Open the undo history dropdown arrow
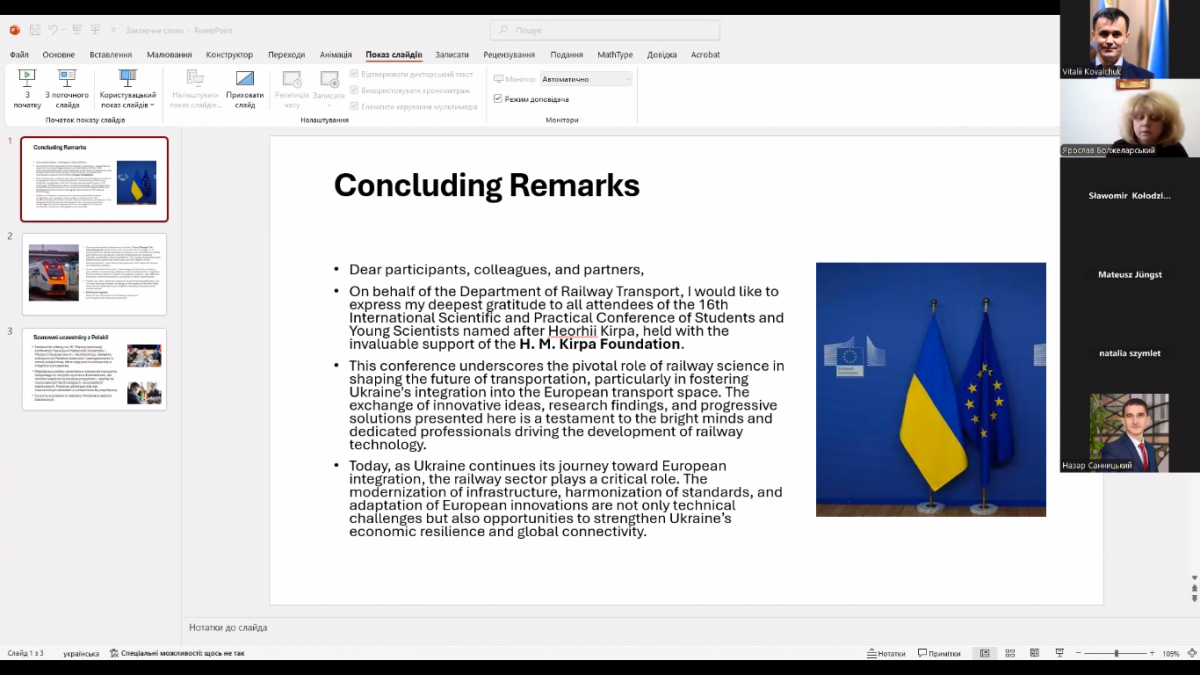Viewport: 1200px width, 675px height. pos(63,30)
